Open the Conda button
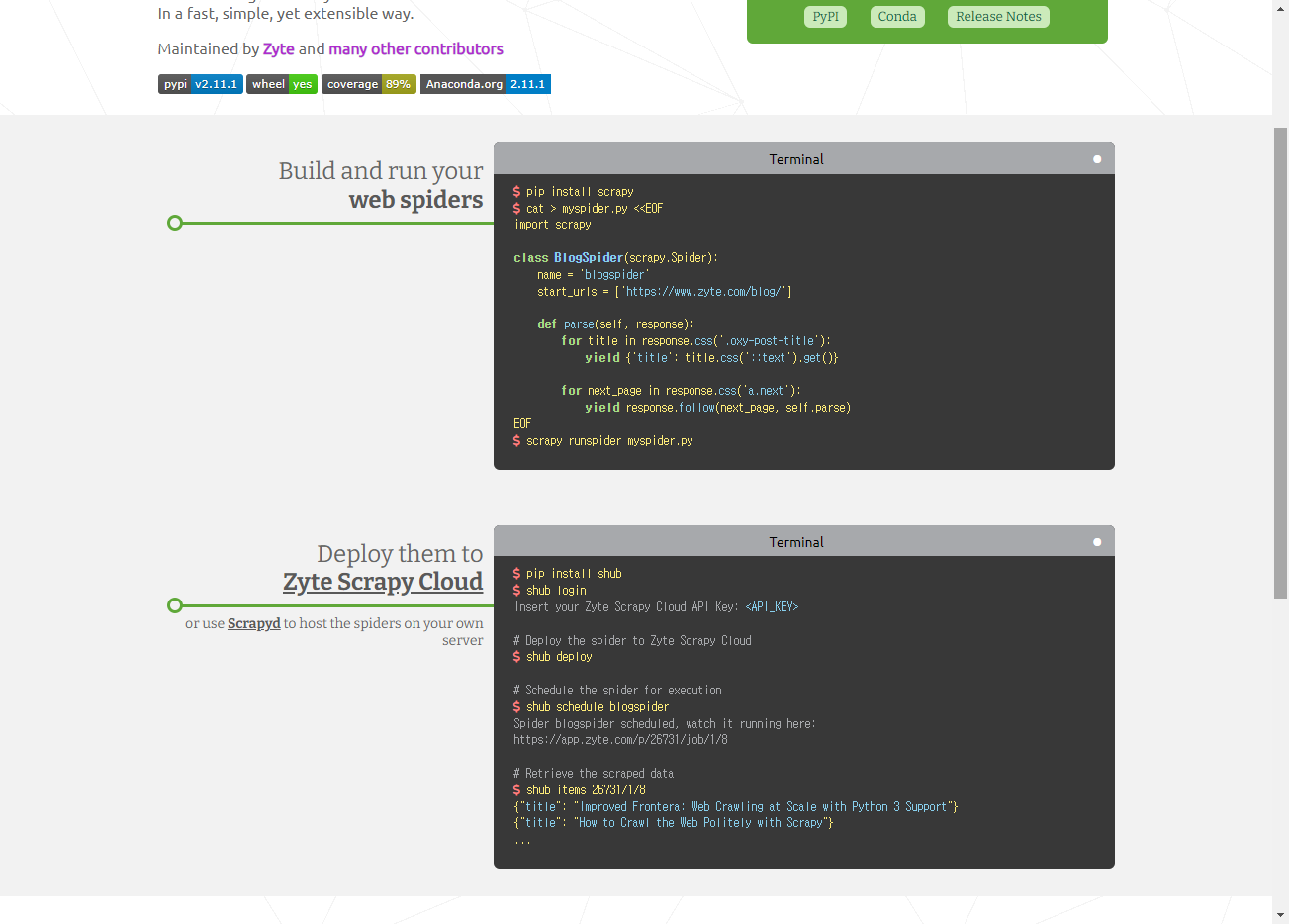This screenshot has height=924, width=1289. (897, 17)
